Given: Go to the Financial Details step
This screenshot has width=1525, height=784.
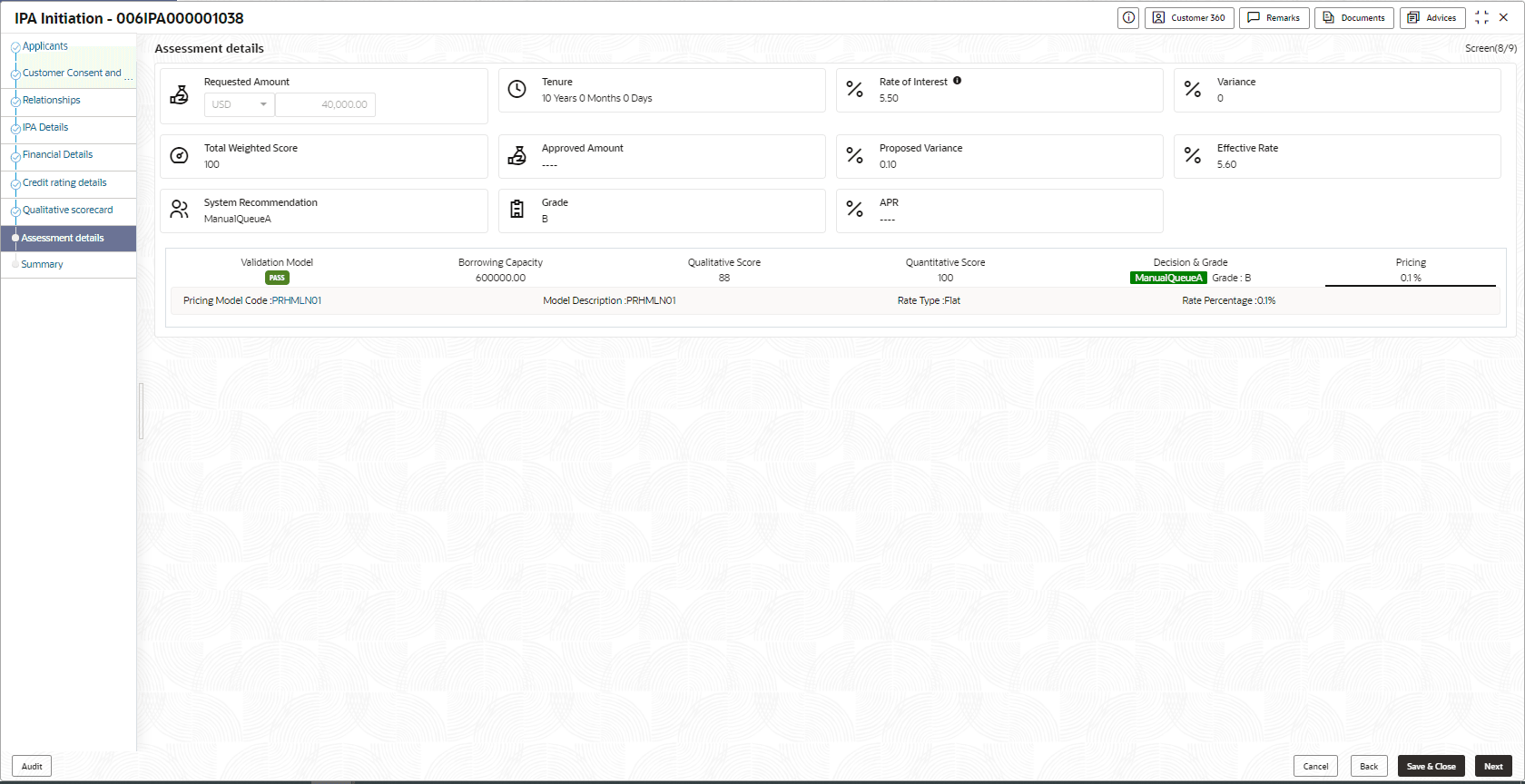Looking at the screenshot, I should (x=58, y=155).
